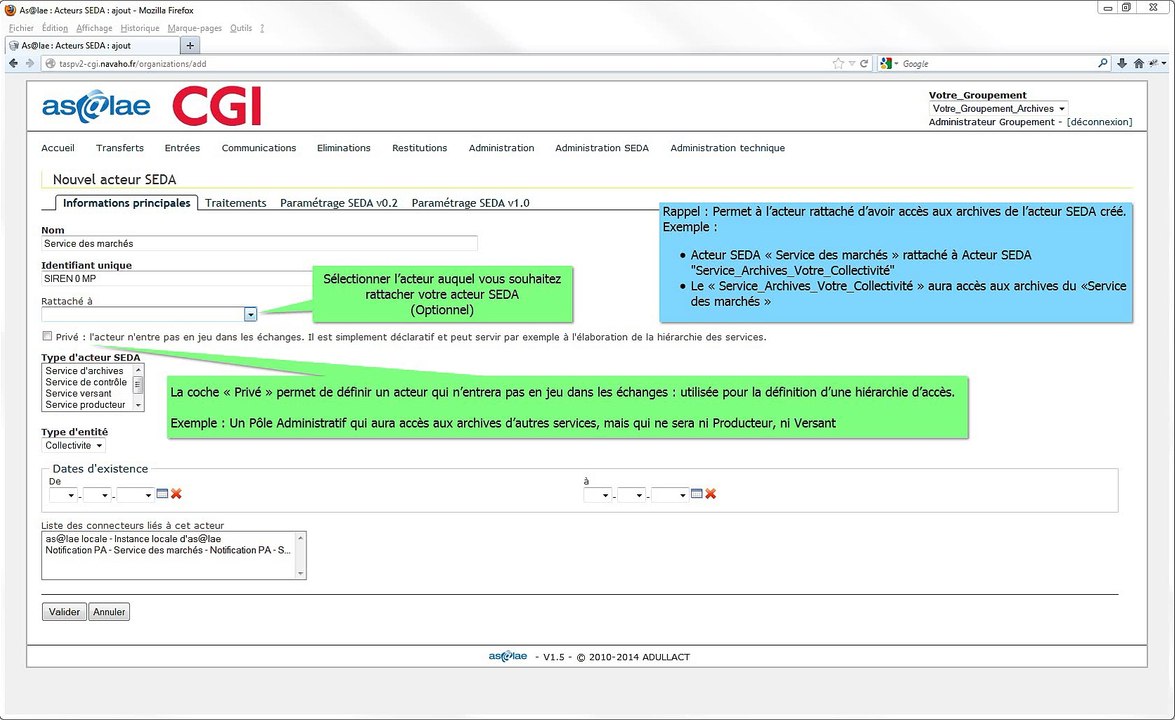Click the CGI logo
1175x720 pixels.
[217, 106]
